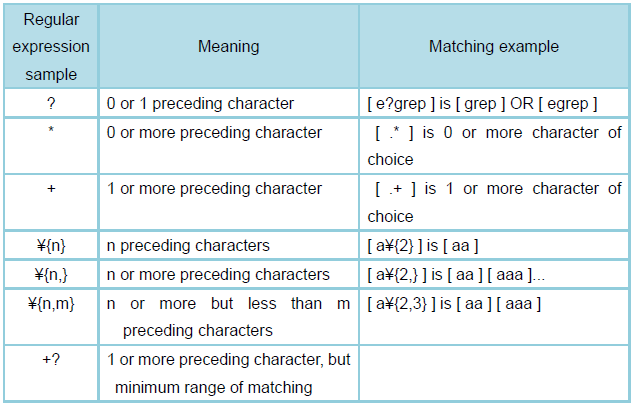Screen dimensions: 635x406
Task: Click the "Meaning" column header
Action: [x=228, y=47]
